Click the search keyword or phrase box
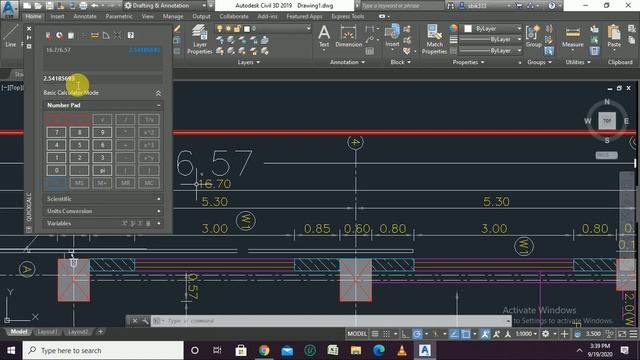This screenshot has width=640, height=360. pyautogui.click(x=402, y=6)
